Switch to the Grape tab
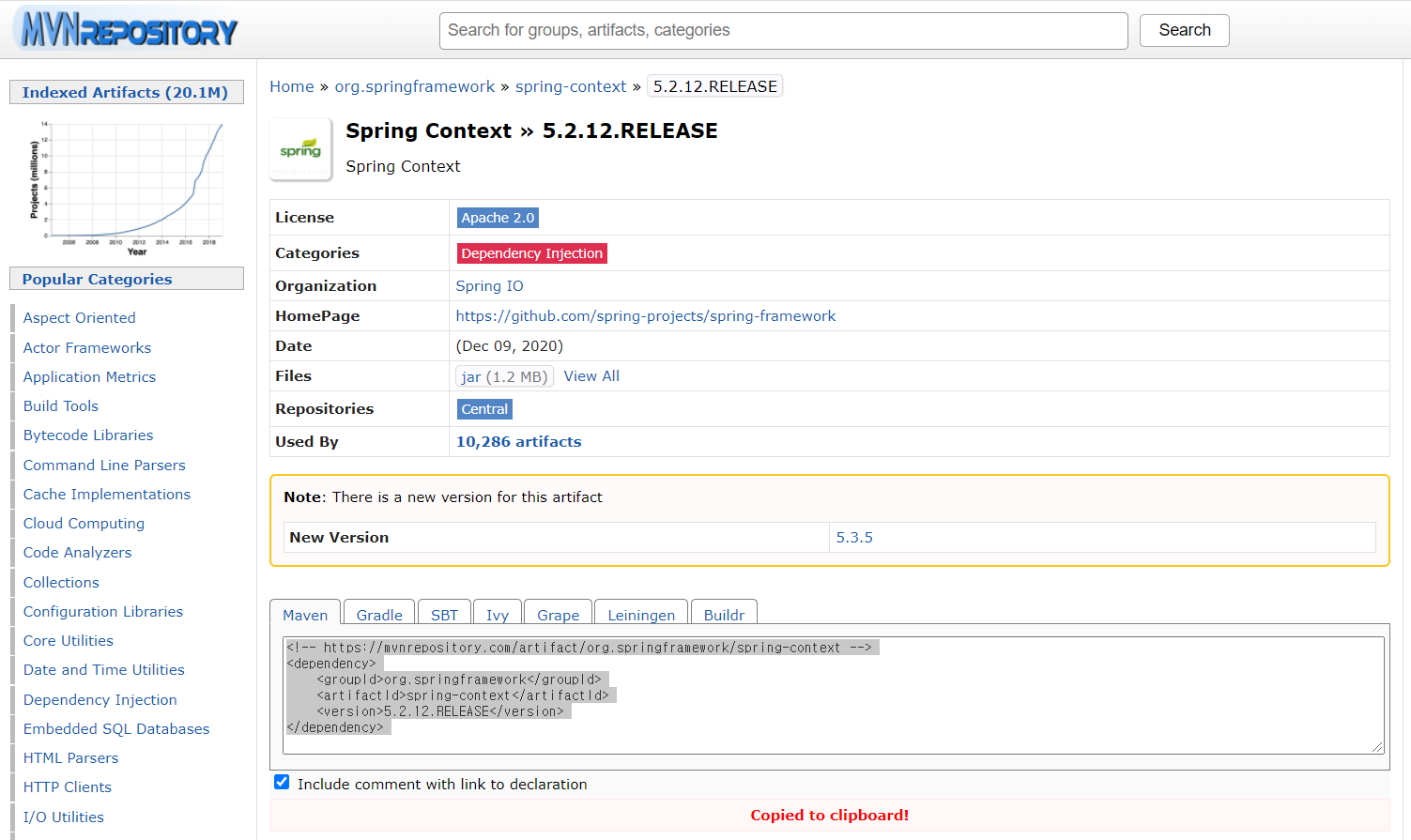This screenshot has height=840, width=1411. [x=558, y=615]
